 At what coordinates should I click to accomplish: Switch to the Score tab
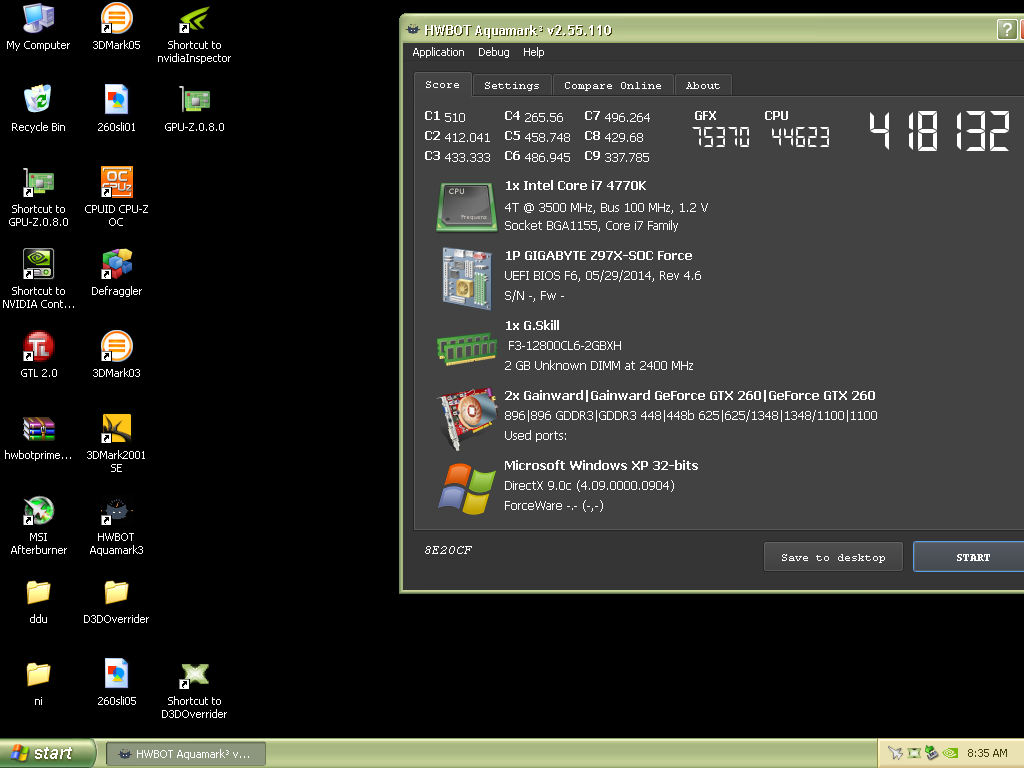tap(442, 85)
